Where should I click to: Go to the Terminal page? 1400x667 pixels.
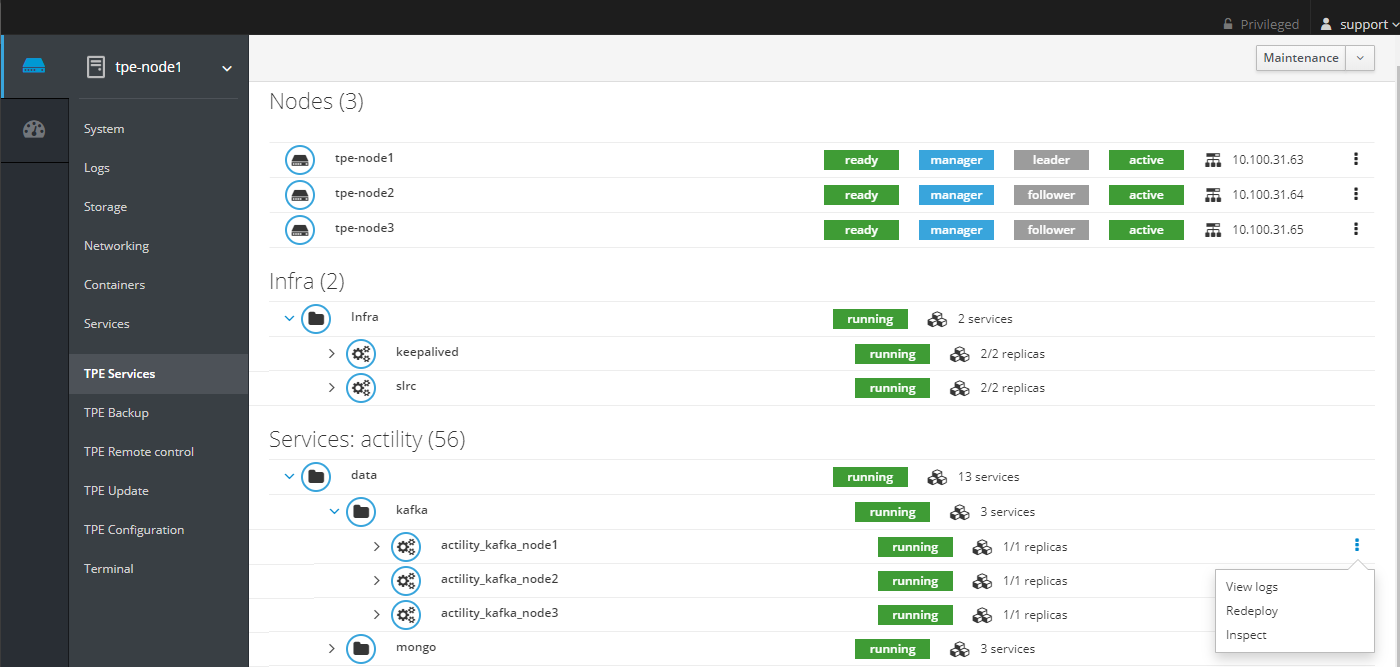[x=109, y=569]
